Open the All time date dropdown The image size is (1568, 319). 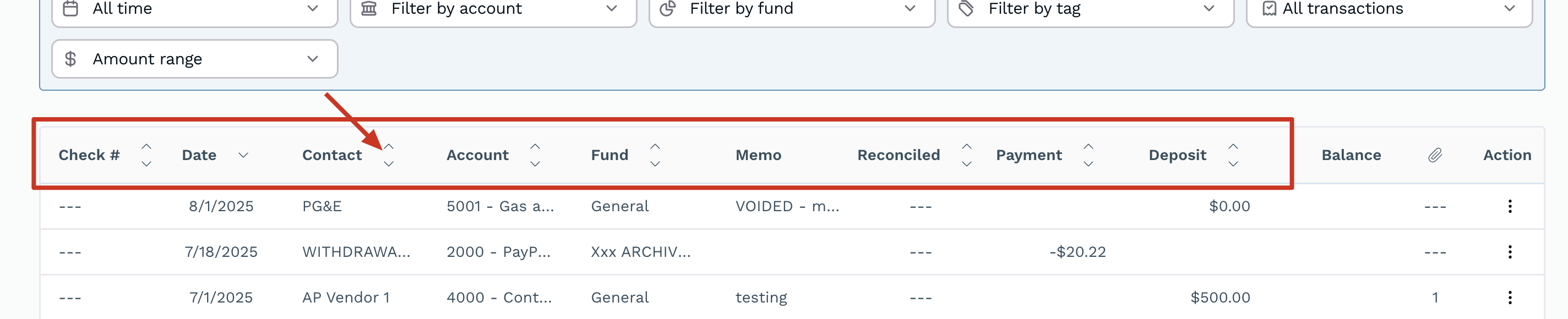195,9
